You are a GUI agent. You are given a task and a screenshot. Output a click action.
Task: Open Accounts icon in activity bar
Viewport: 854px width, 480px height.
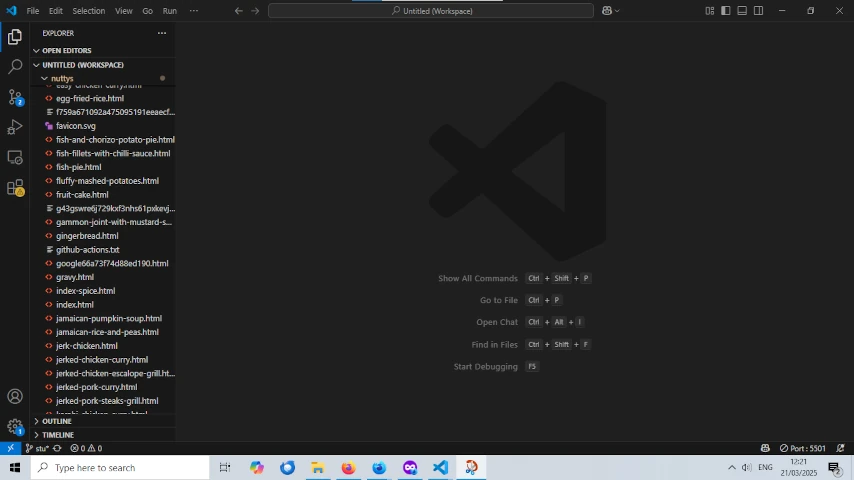click(x=15, y=396)
